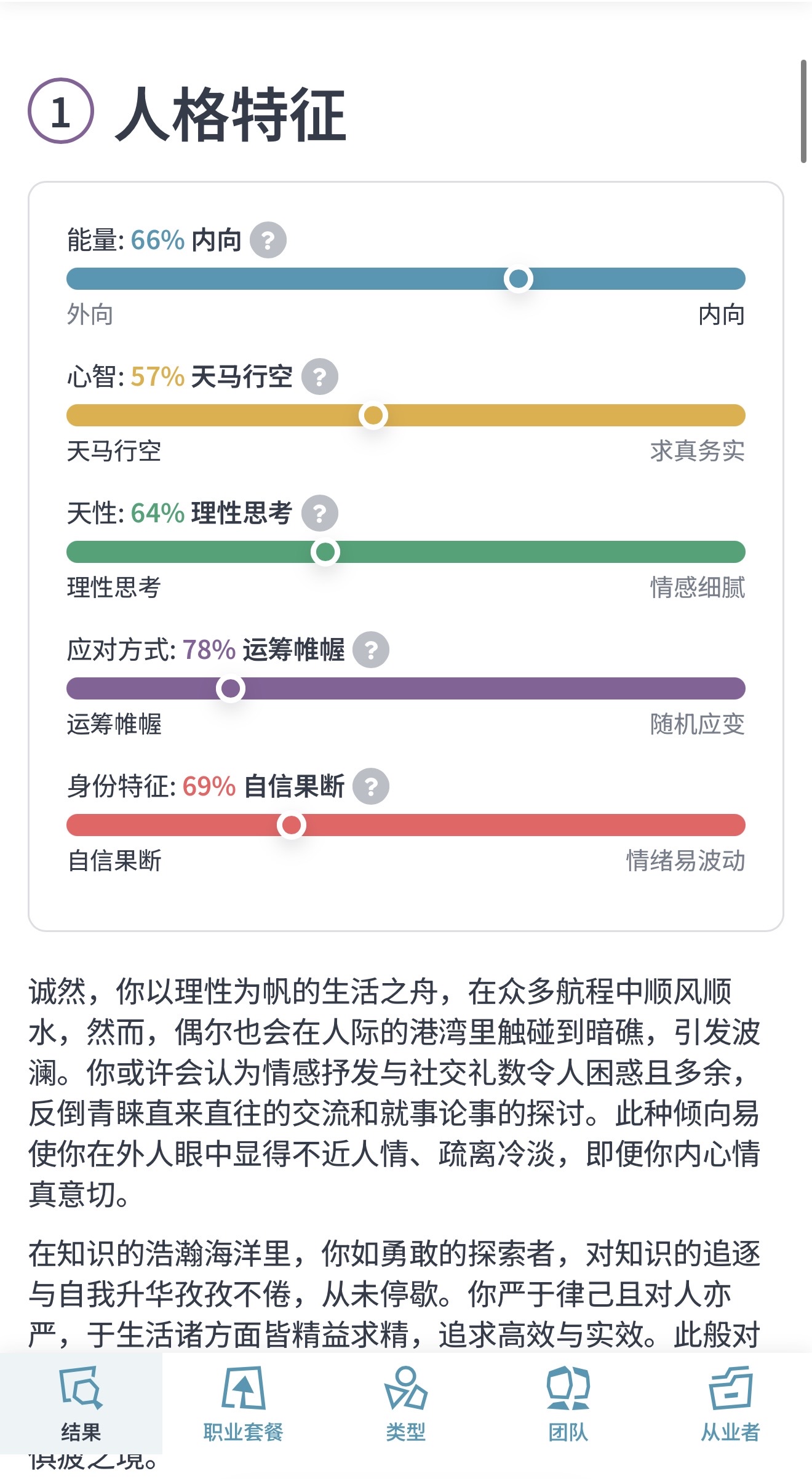
Task: Click the page scrollbar on right edge
Action: [803, 111]
